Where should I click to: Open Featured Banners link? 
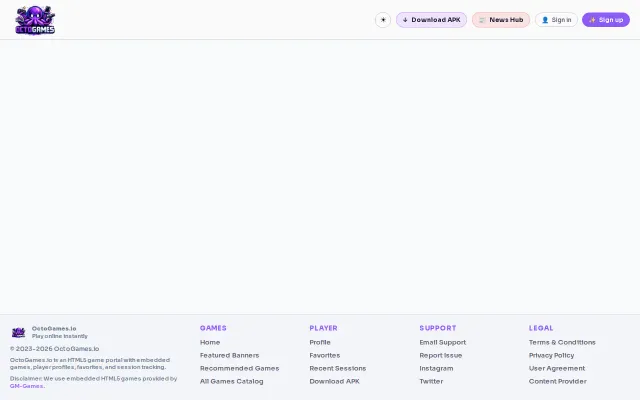[229, 356]
